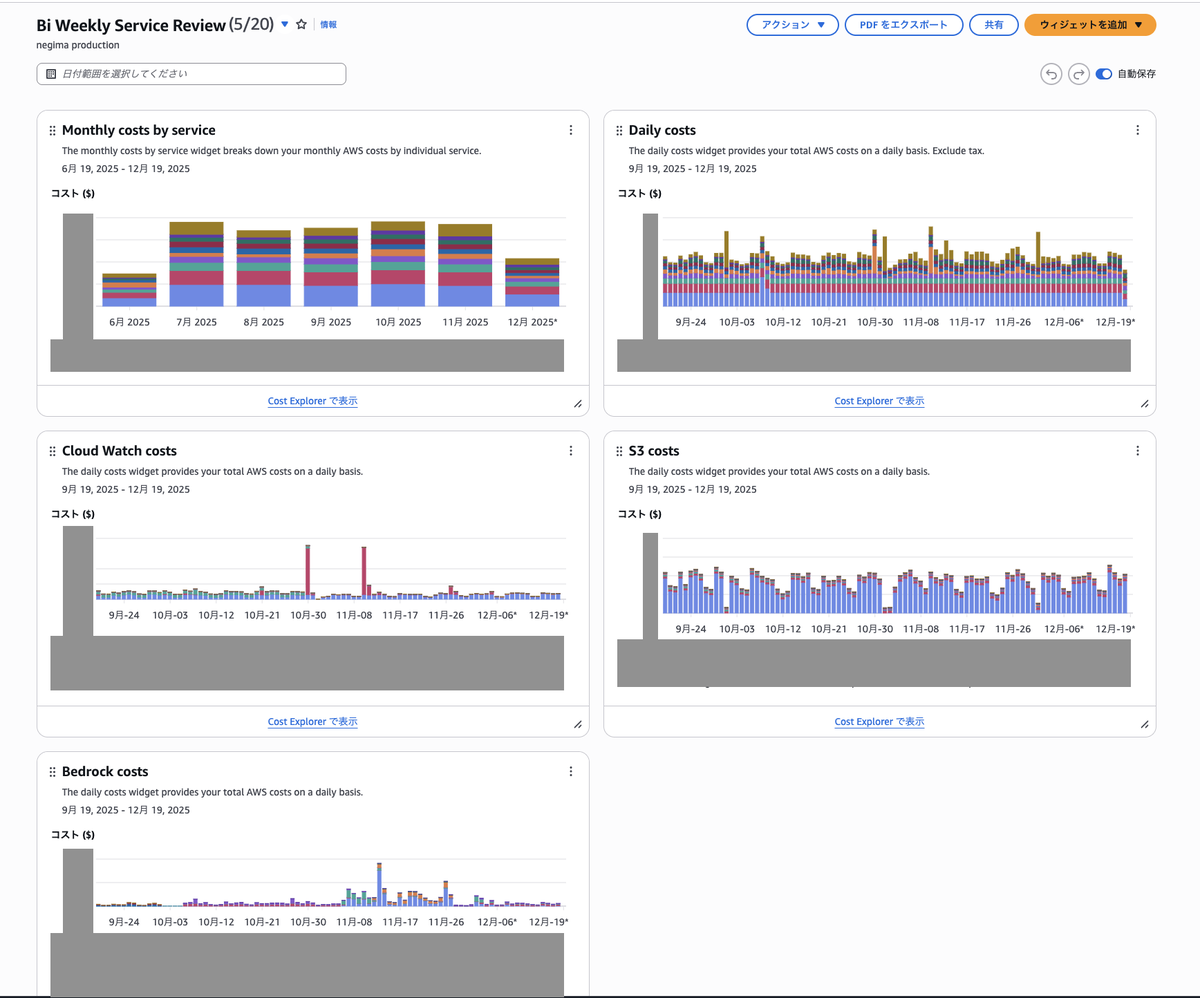The width and height of the screenshot is (1200, 998).
Task: Click 11月 2025 label in monthly chart
Action: tap(464, 322)
